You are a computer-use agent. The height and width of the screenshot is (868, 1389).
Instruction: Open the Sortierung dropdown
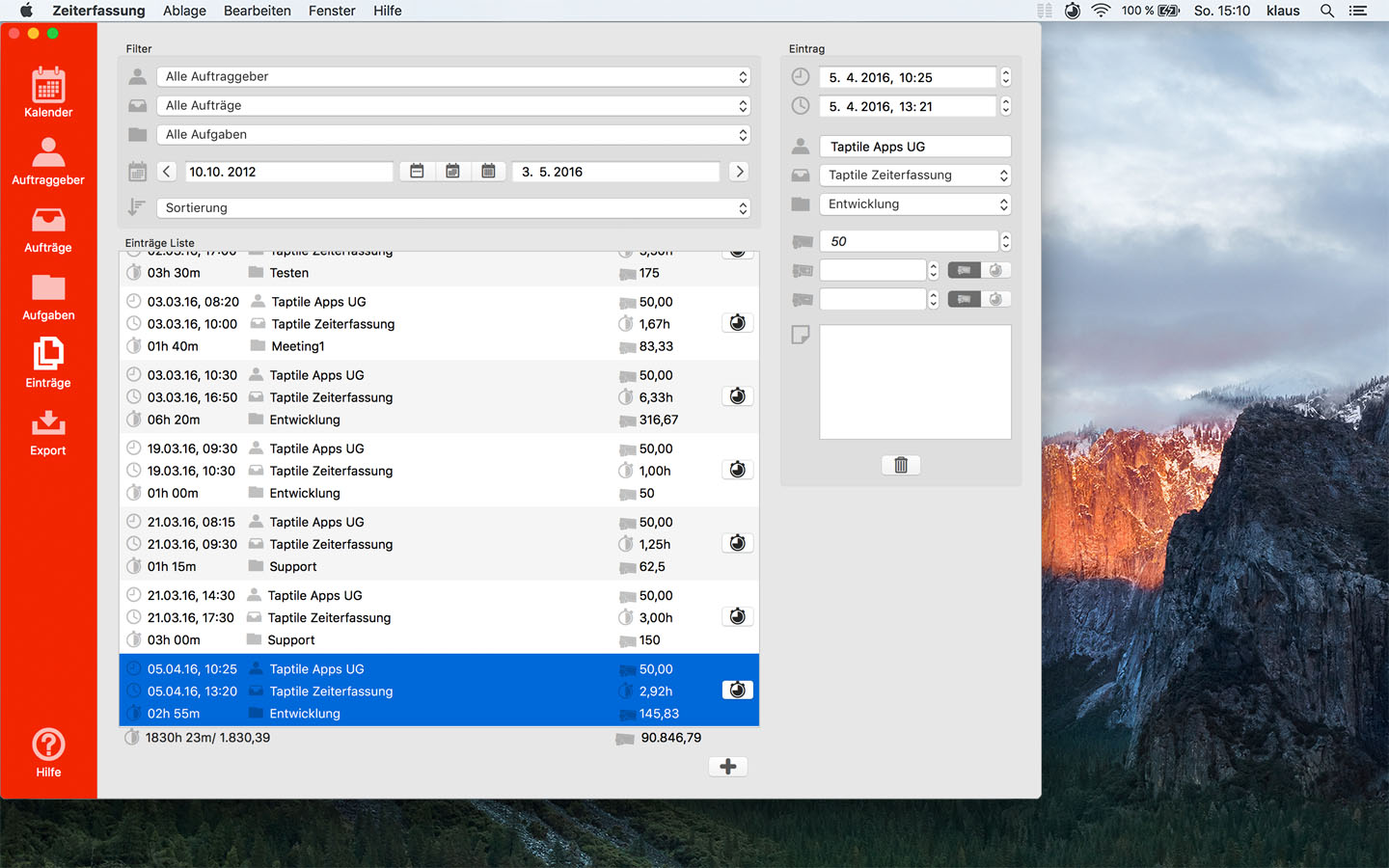(x=453, y=208)
